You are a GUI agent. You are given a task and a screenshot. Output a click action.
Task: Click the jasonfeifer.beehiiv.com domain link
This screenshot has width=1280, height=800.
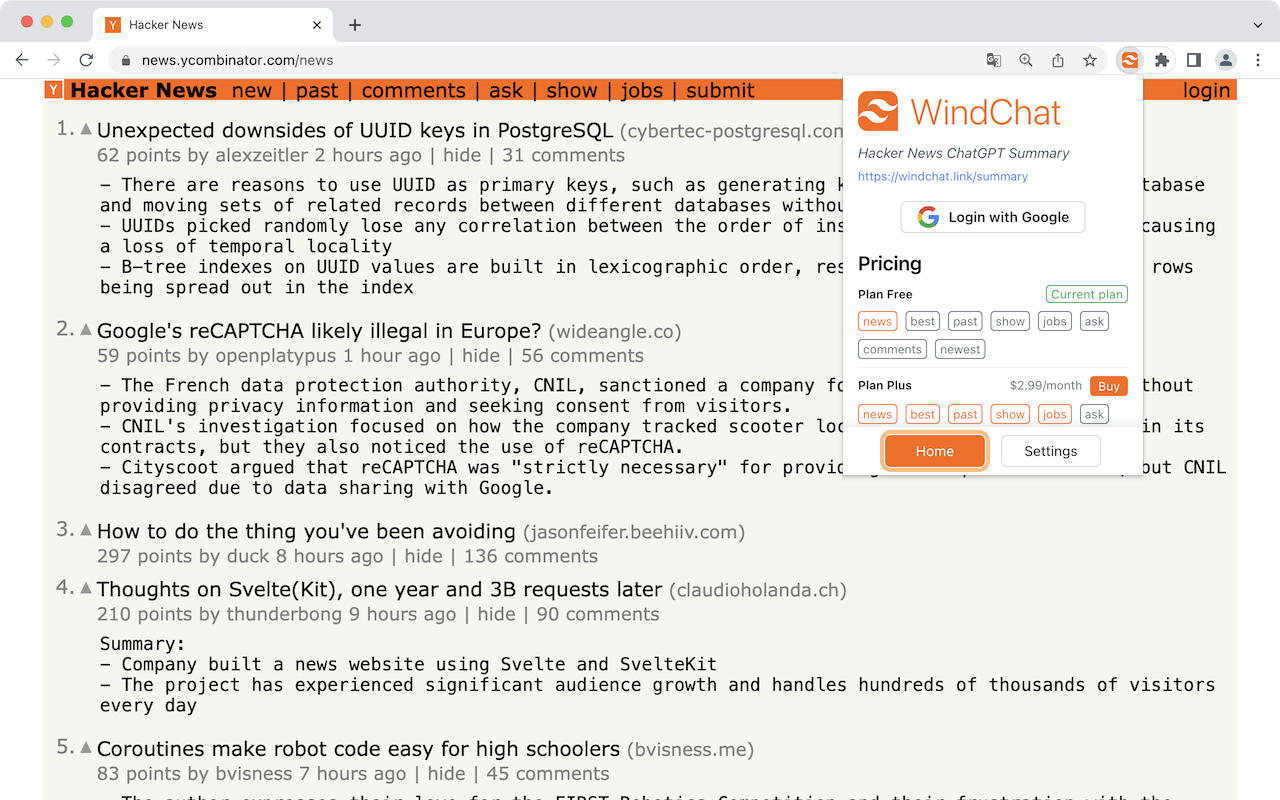[x=634, y=532]
